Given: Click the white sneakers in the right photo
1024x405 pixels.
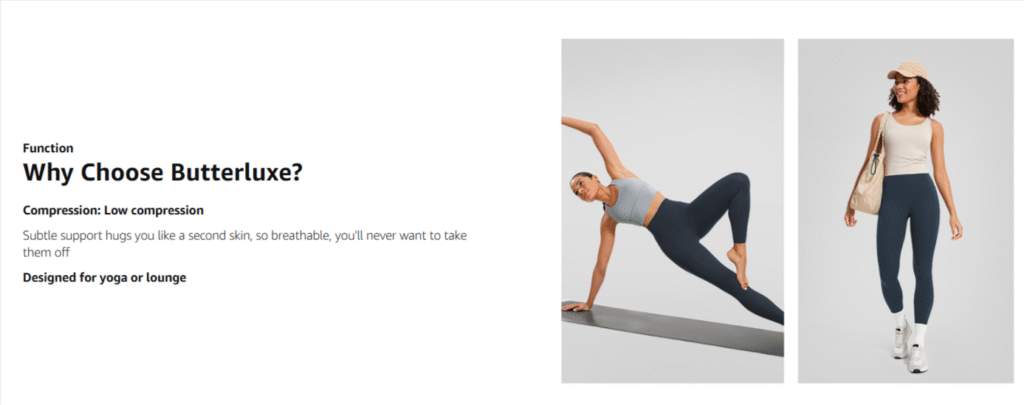Looking at the screenshot, I should coord(910,348).
